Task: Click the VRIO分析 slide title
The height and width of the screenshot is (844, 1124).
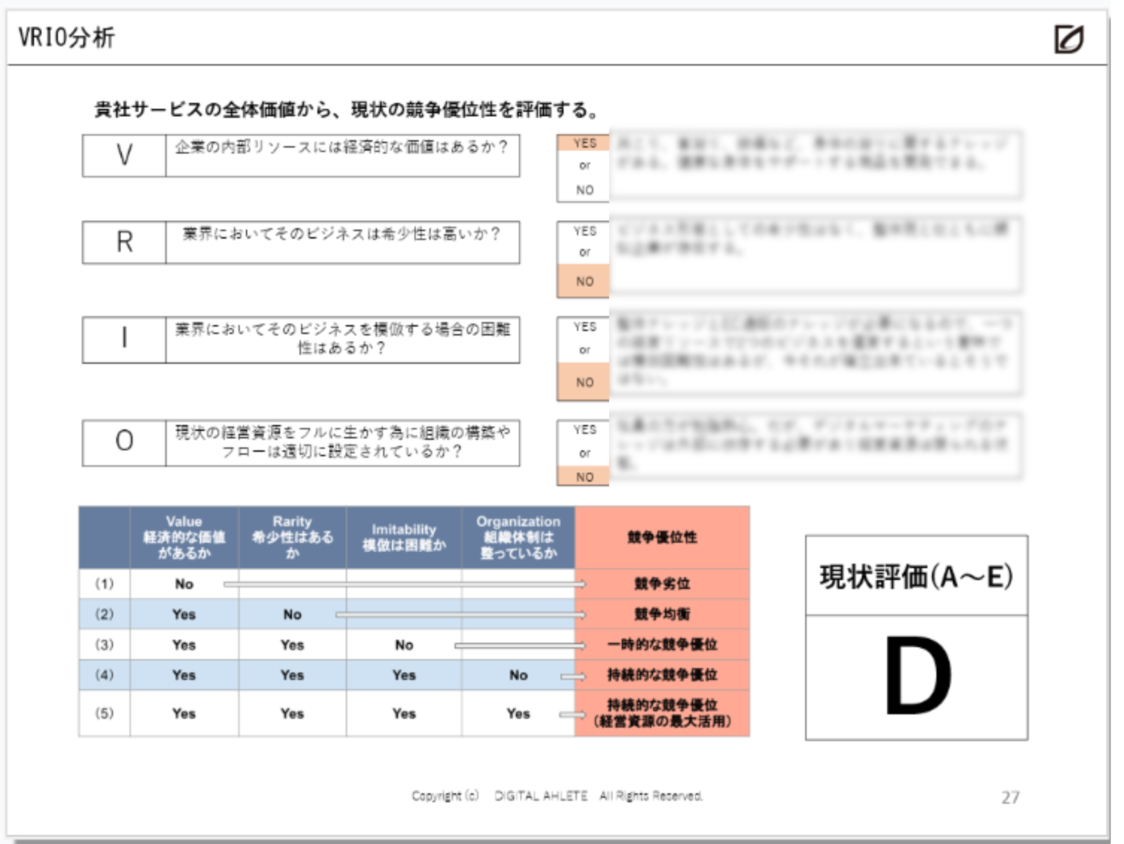Action: click(x=67, y=37)
